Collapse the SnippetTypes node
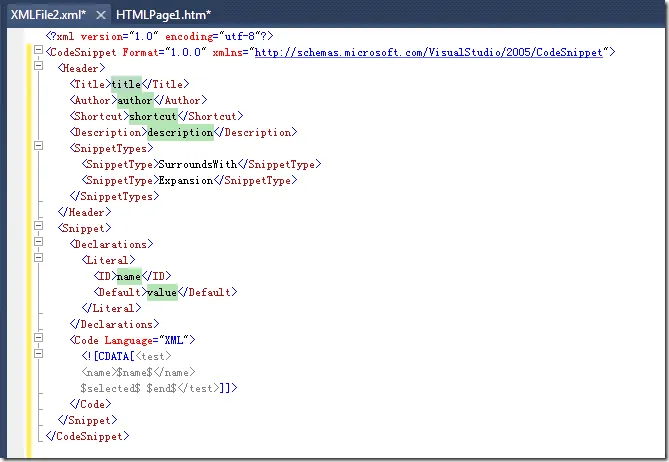The height and width of the screenshot is (462, 669). 39,148
